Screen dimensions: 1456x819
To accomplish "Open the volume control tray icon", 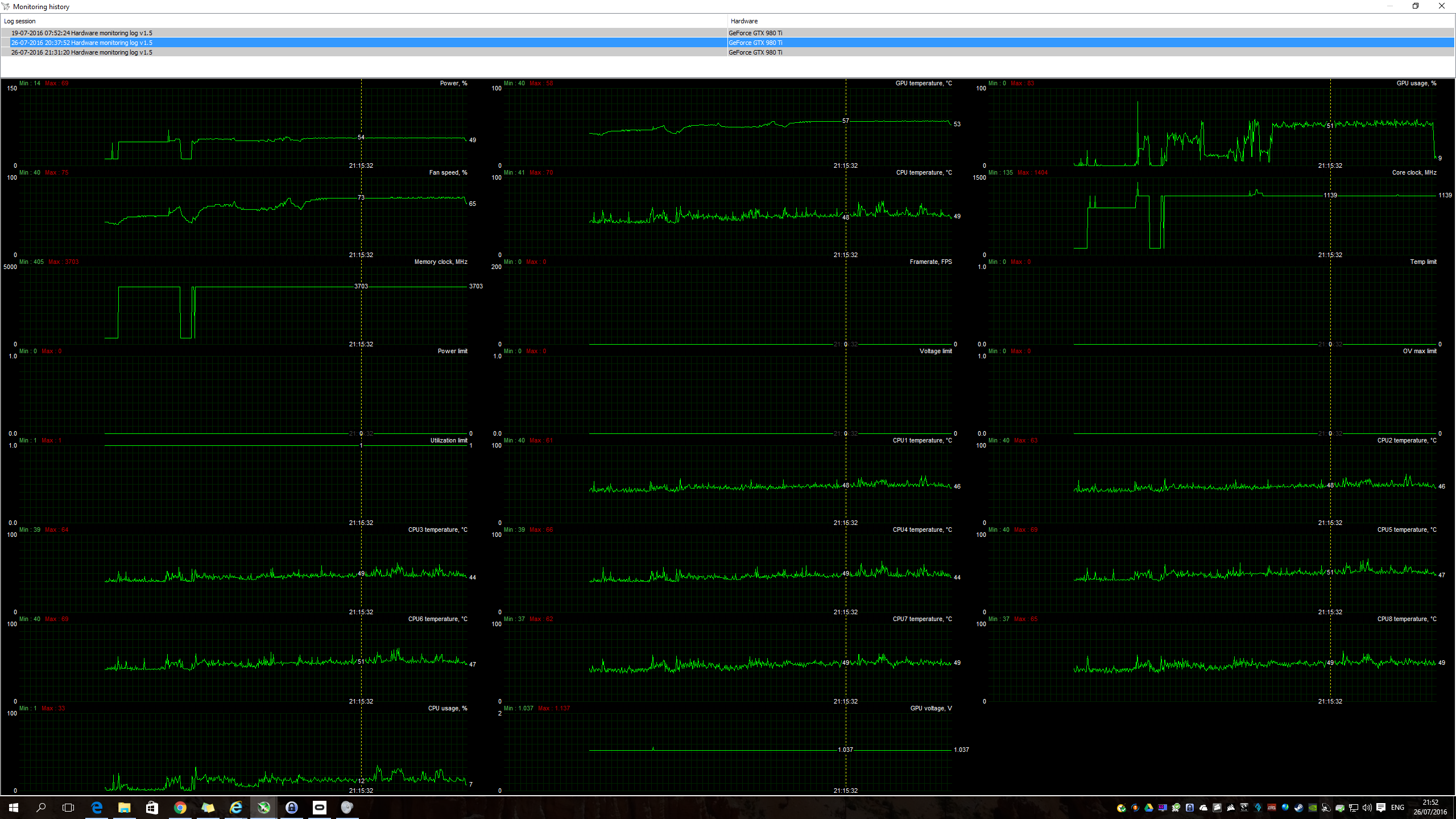I will (x=1367, y=808).
